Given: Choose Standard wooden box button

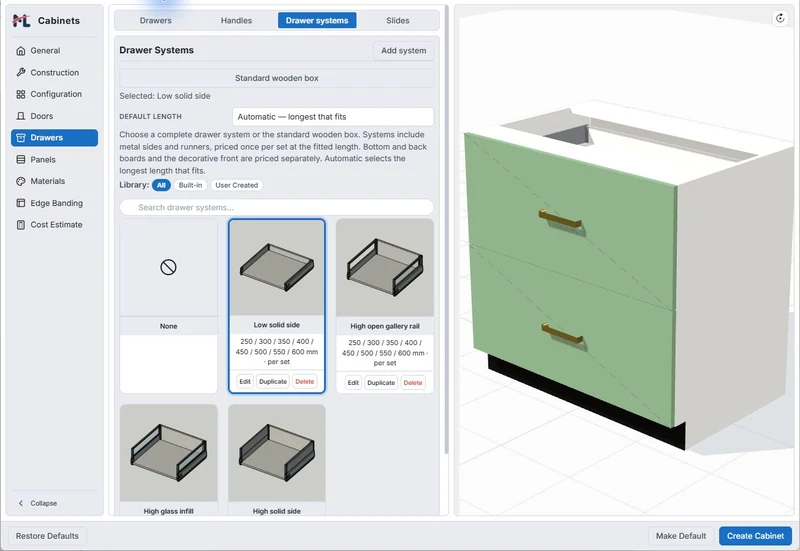Looking at the screenshot, I should pos(277,78).
